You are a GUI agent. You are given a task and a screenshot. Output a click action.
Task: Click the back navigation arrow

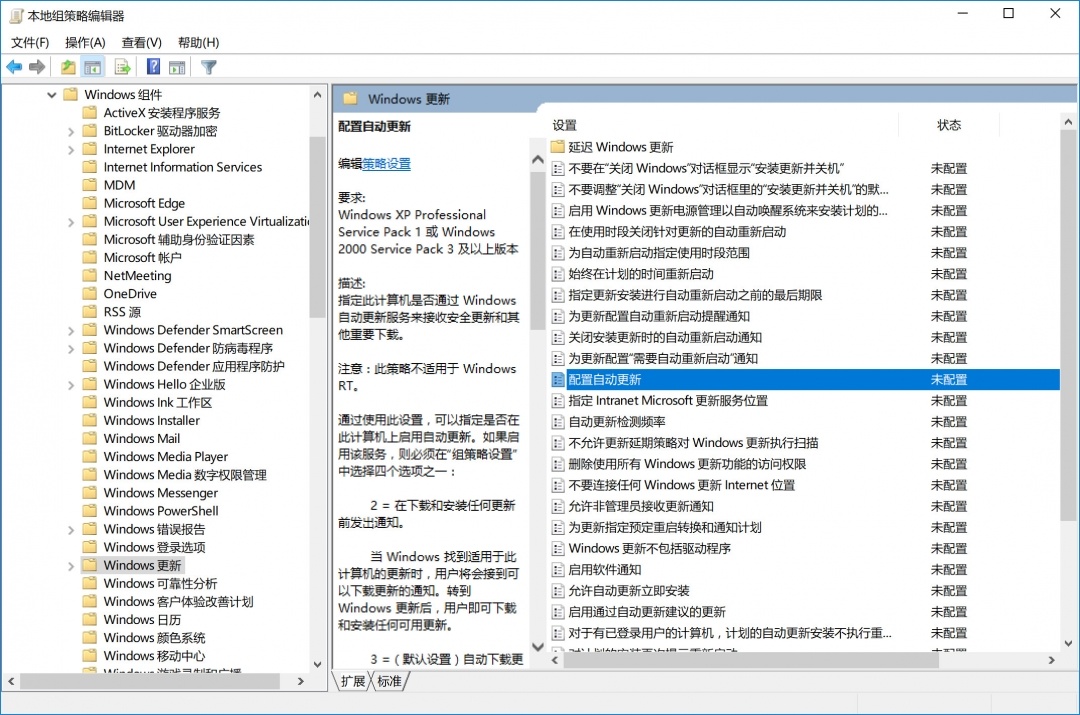point(14,66)
